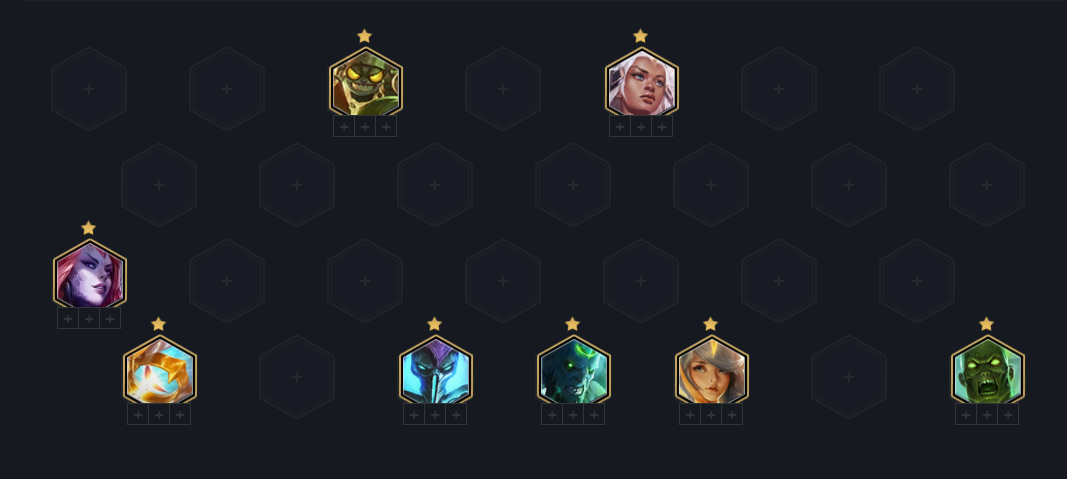
Task: Open first item slot under goggled goblin
Action: 344,127
